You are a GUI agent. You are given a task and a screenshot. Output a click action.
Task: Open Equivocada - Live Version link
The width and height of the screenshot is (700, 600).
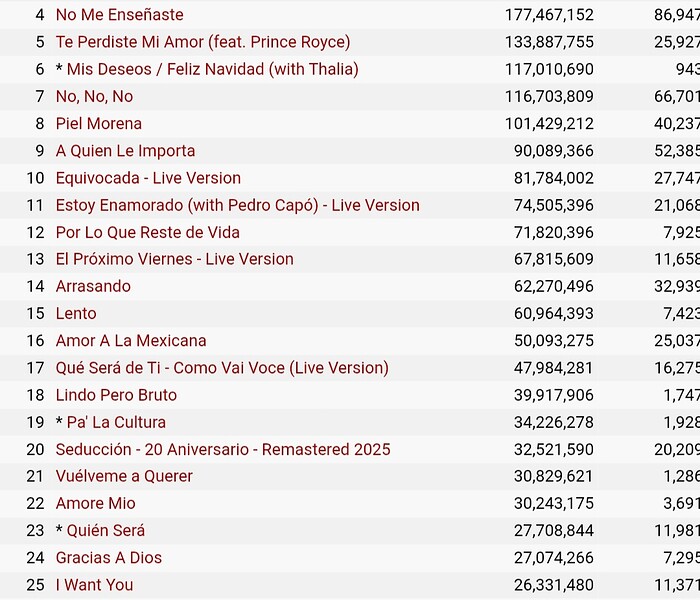[x=148, y=178]
